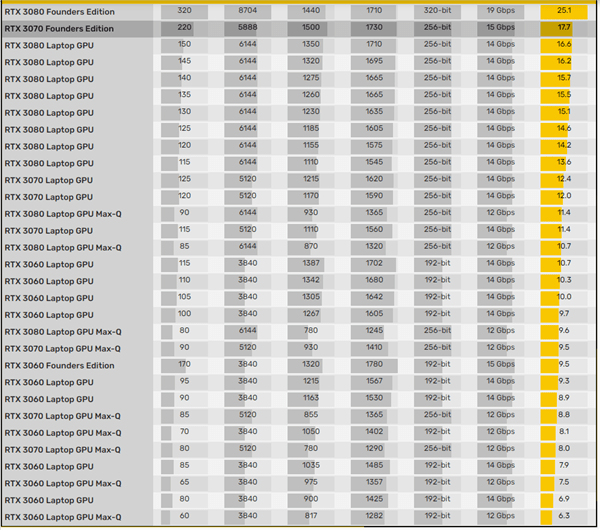Select the 220 watt power cell
The width and height of the screenshot is (600, 530).
[x=184, y=29]
